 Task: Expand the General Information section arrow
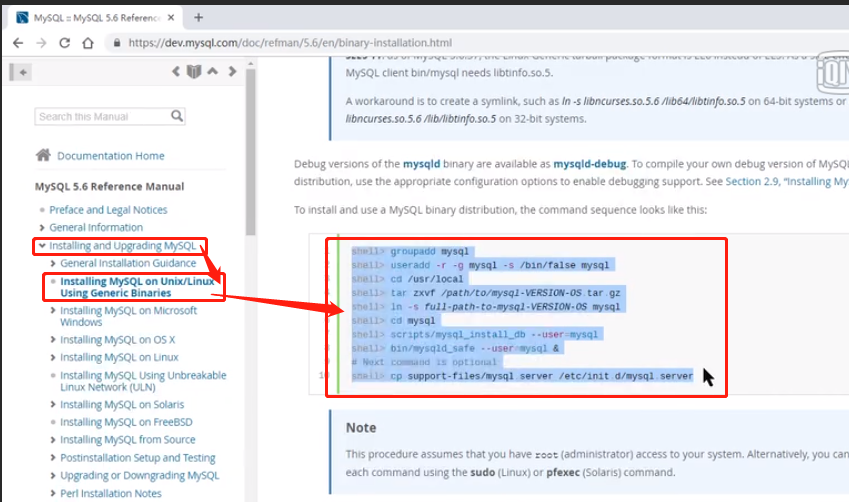coord(42,227)
